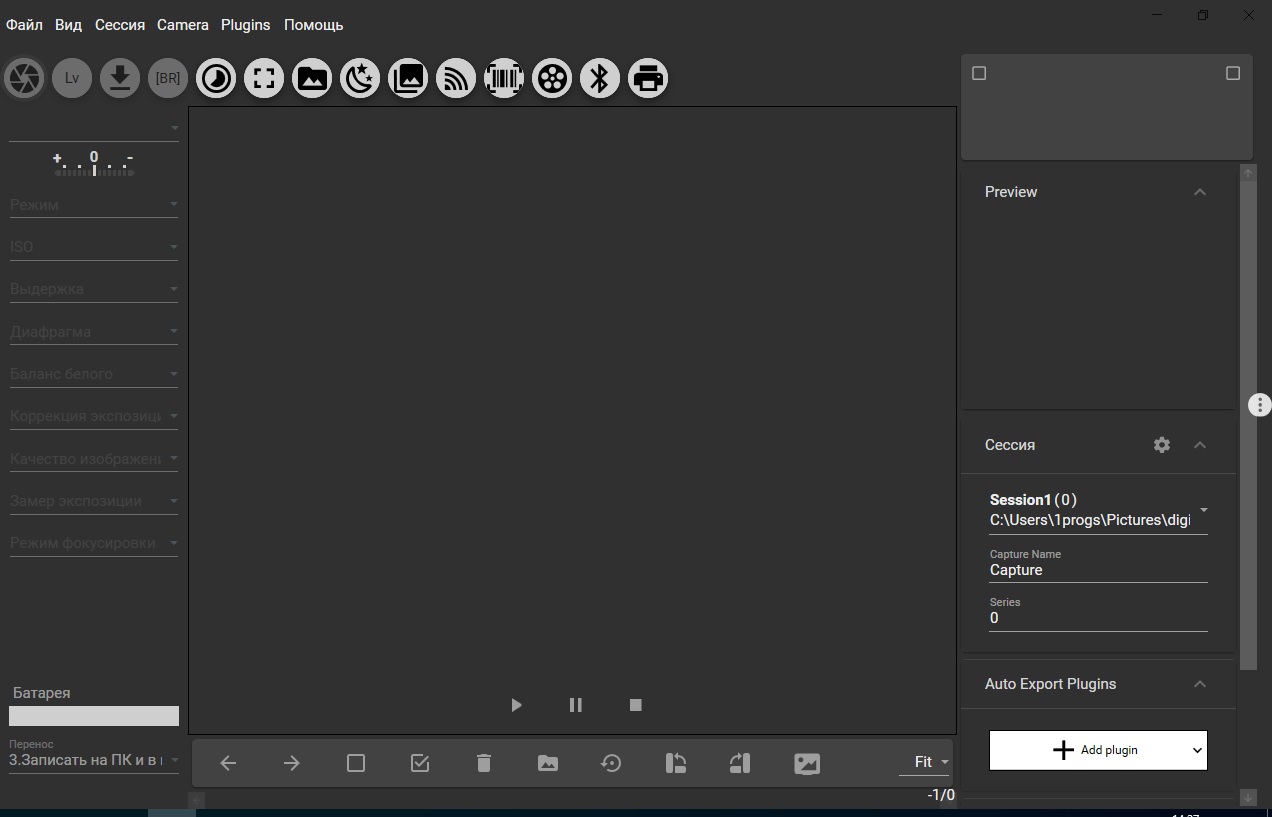
Task: Click the restore history icon
Action: click(611, 763)
